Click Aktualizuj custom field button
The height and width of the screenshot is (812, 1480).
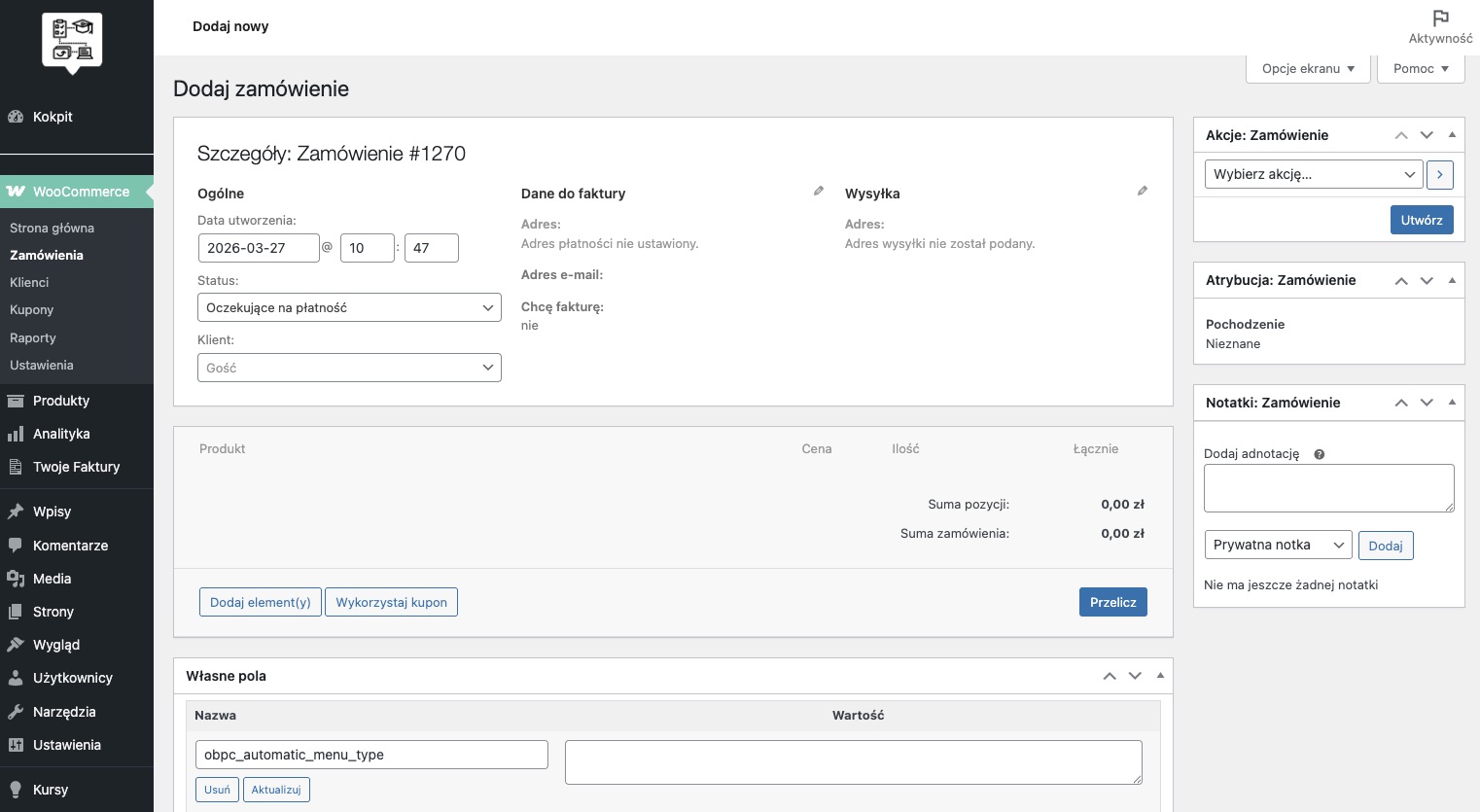(276, 790)
